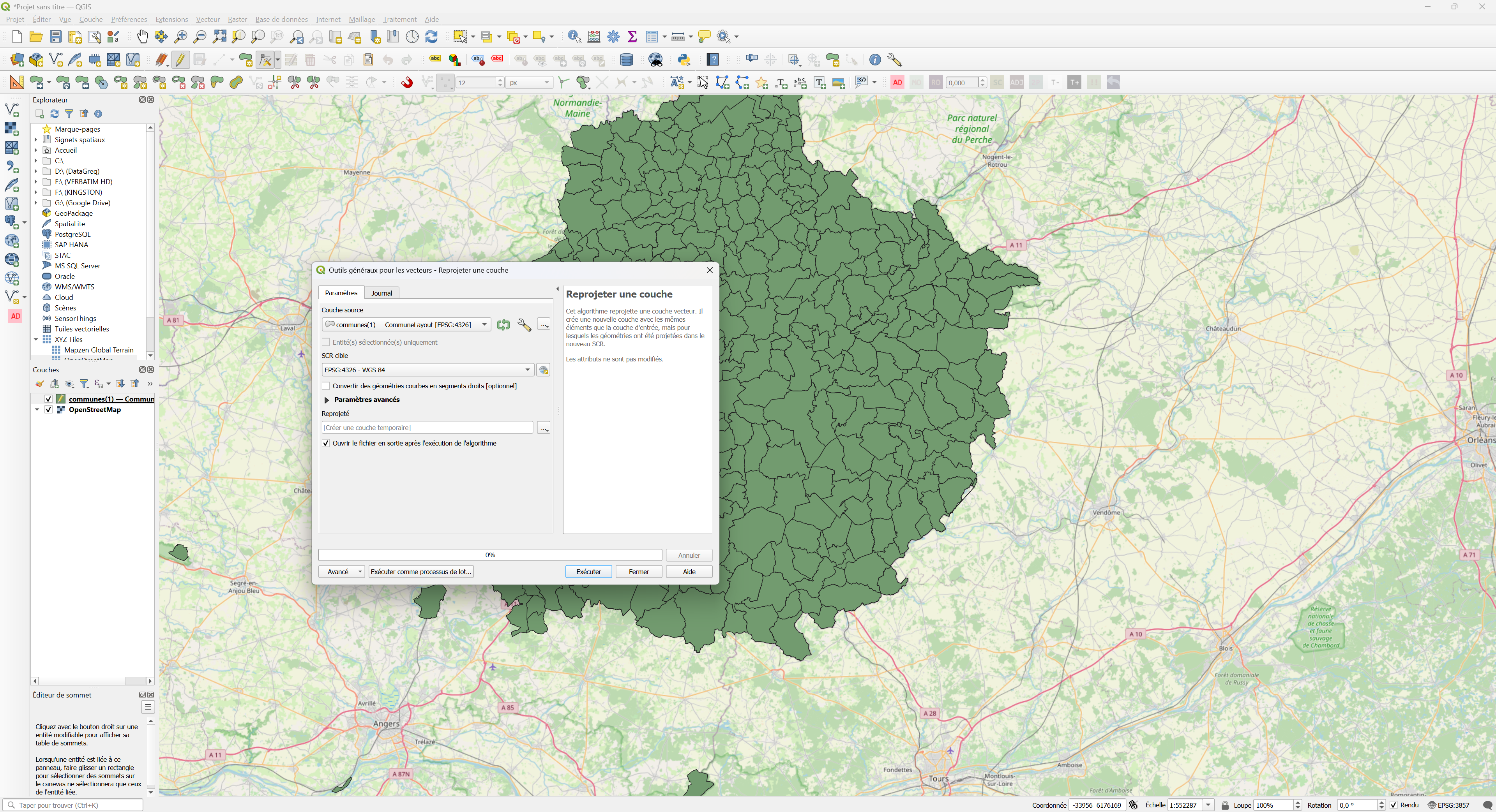
Task: Click the Exécuter button
Action: pyautogui.click(x=588, y=572)
